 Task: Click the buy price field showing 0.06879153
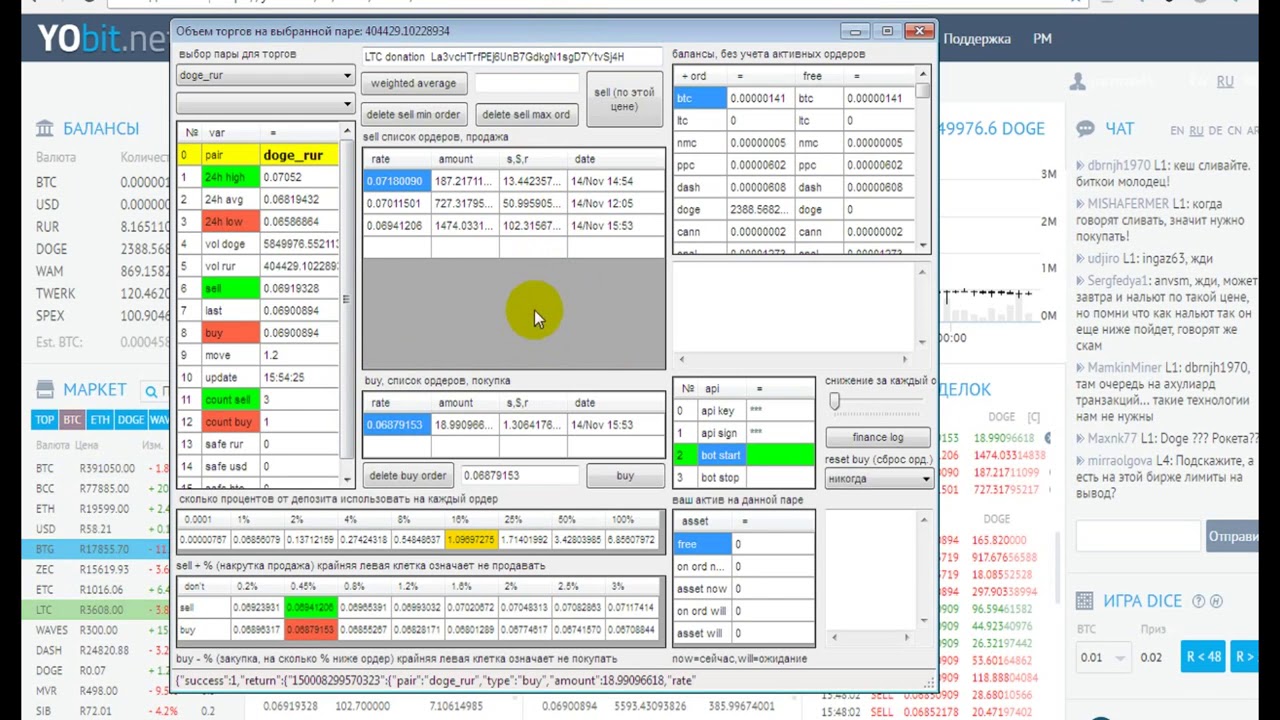pyautogui.click(x=519, y=475)
